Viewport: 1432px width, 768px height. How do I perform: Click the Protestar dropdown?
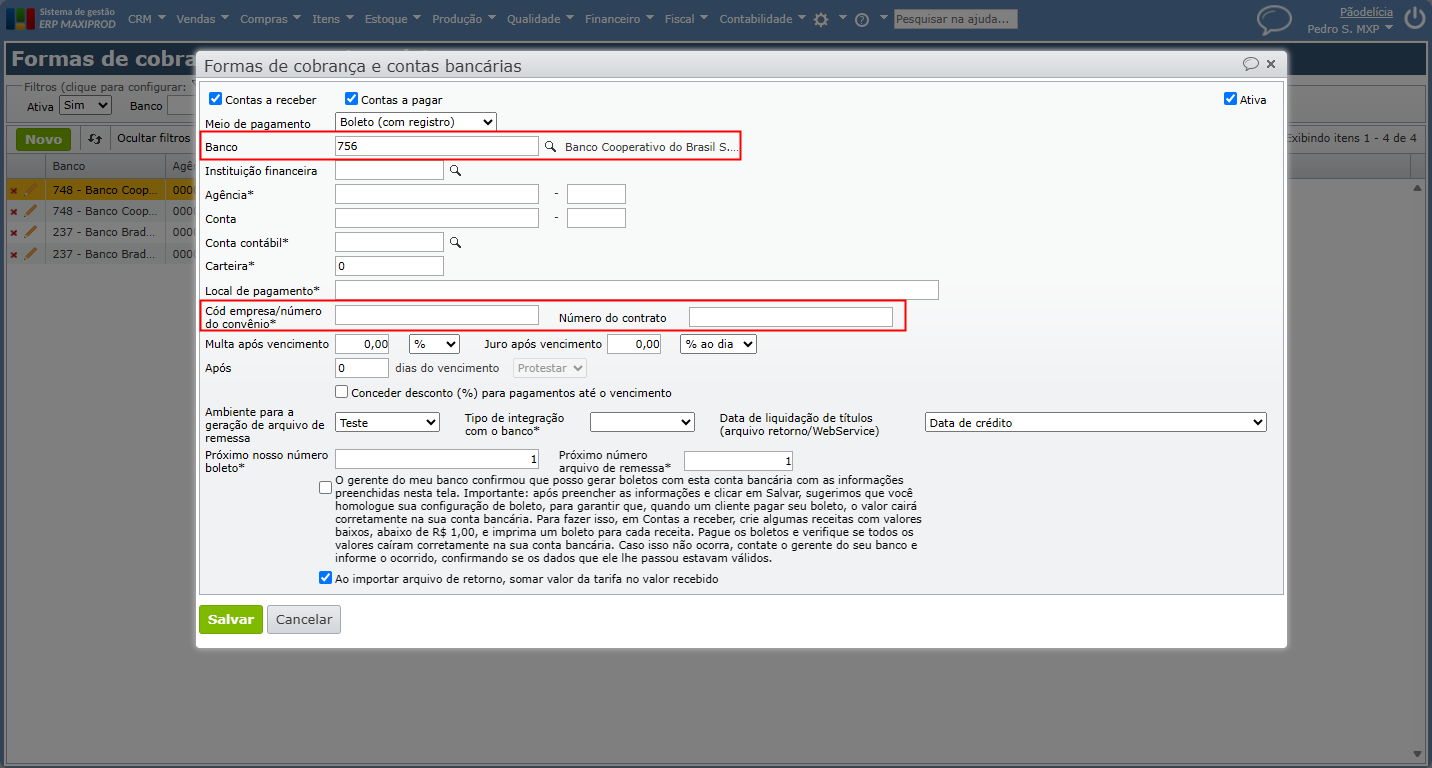550,368
